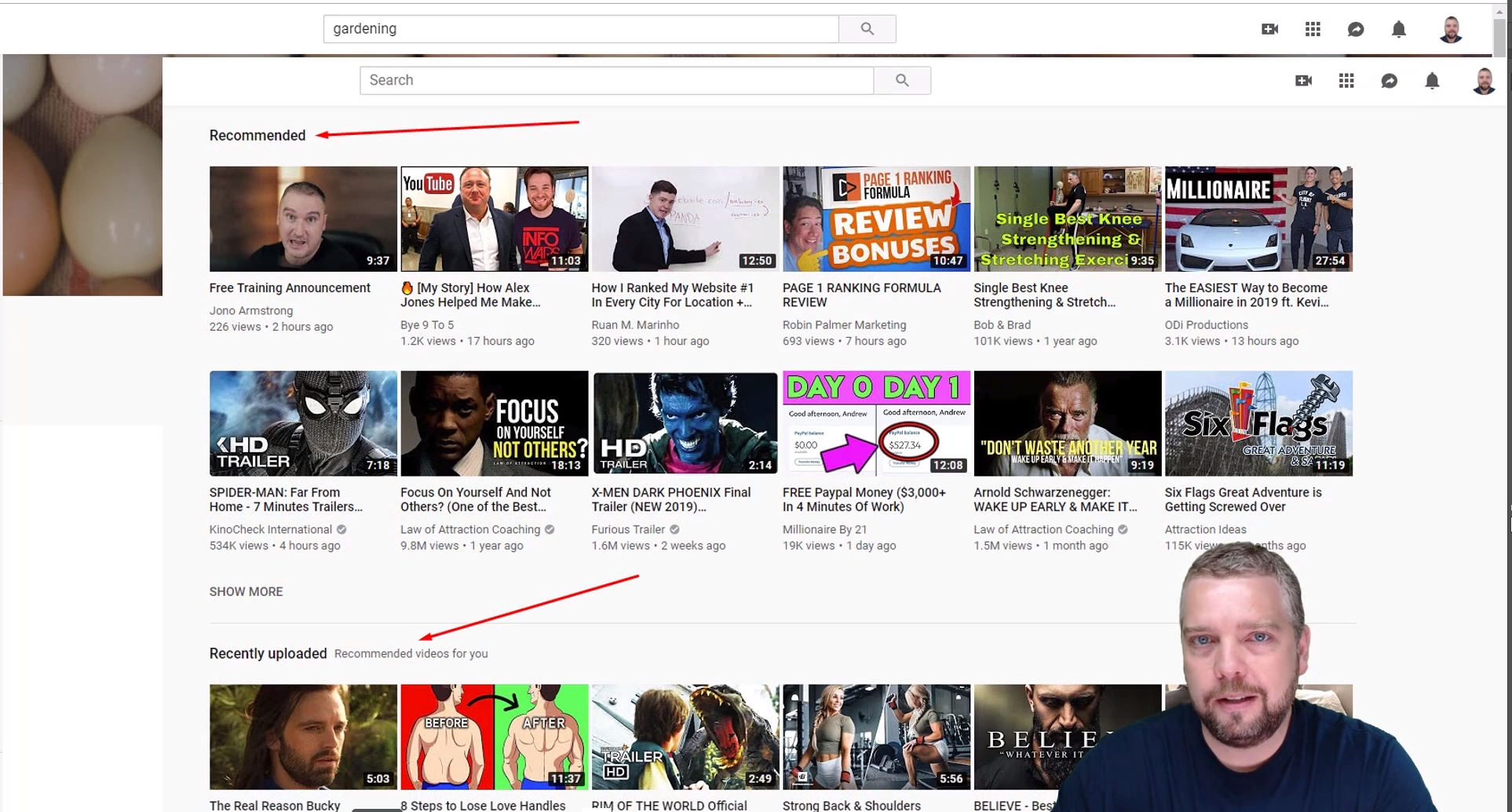Open the Millionaire Lamborghini video thumbnail

click(1258, 219)
